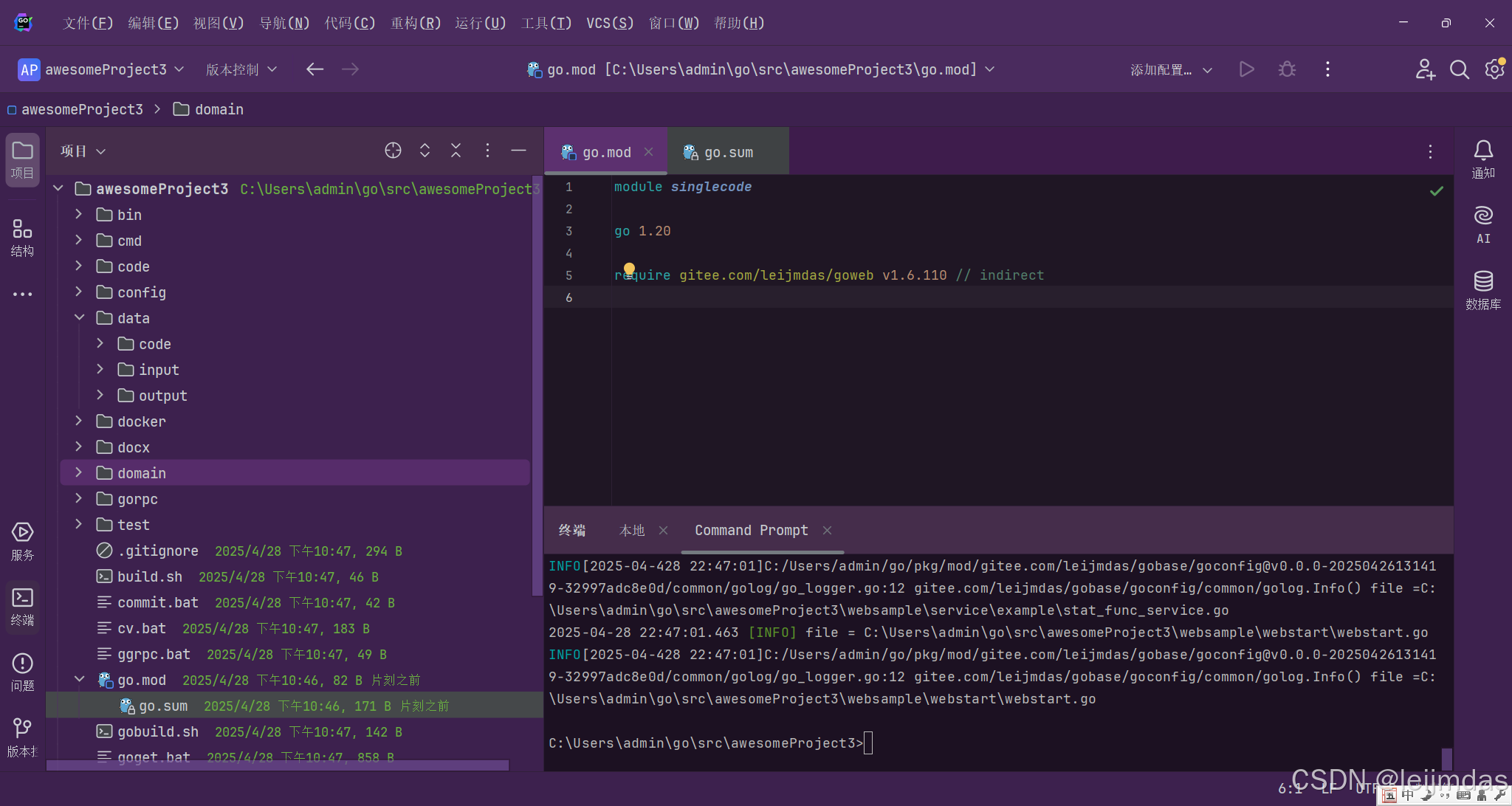Open the Problems tool window
This screenshot has height=806, width=1512.
tap(22, 672)
